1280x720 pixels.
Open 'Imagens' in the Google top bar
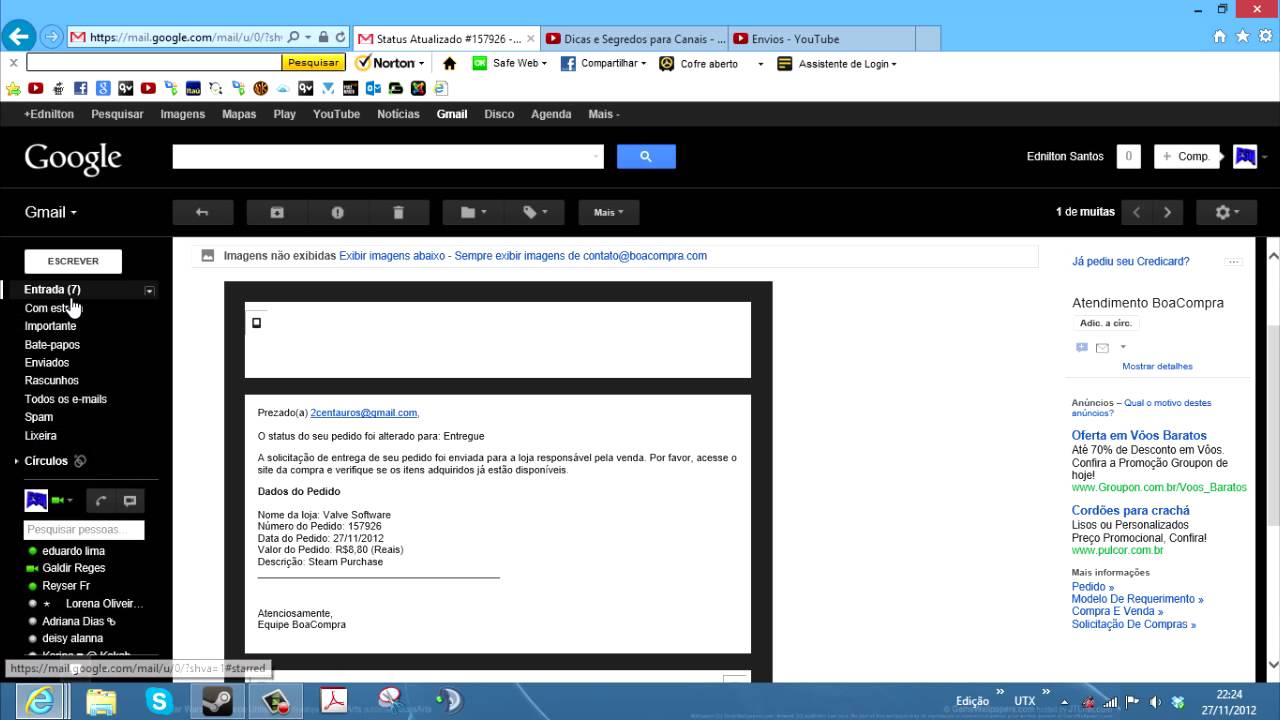pyautogui.click(x=183, y=114)
